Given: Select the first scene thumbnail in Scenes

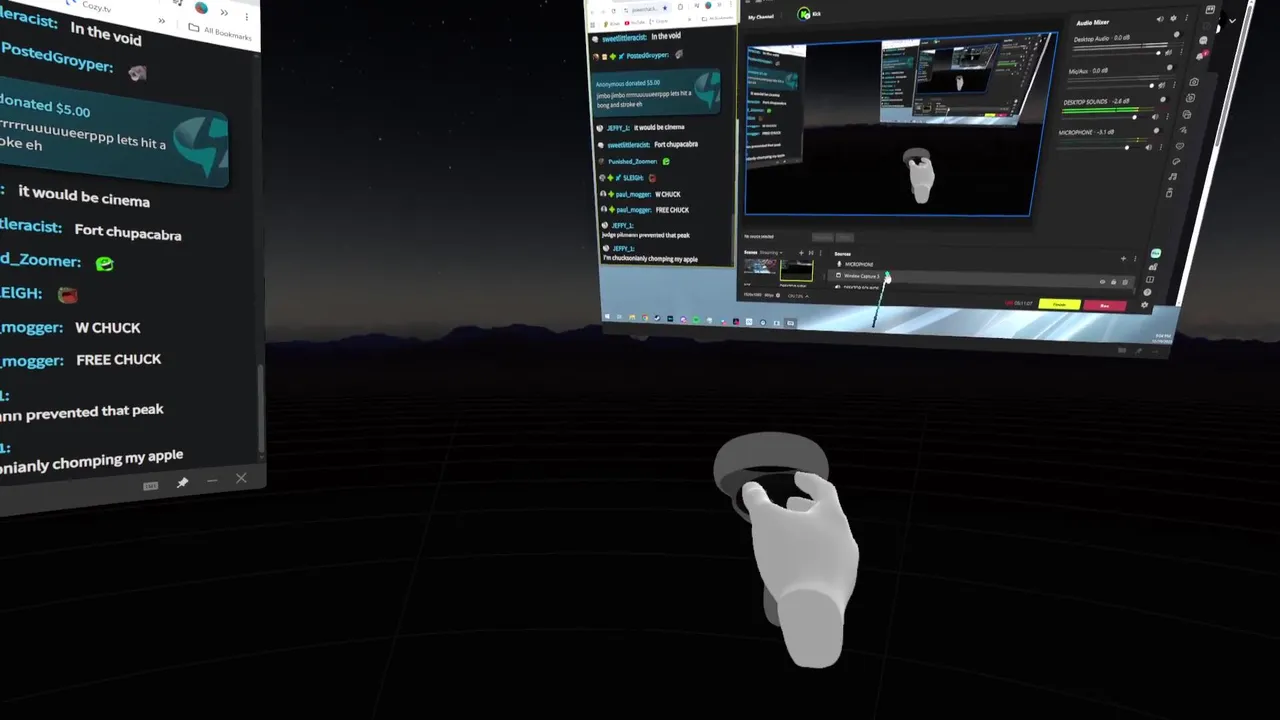Looking at the screenshot, I should tap(760, 266).
